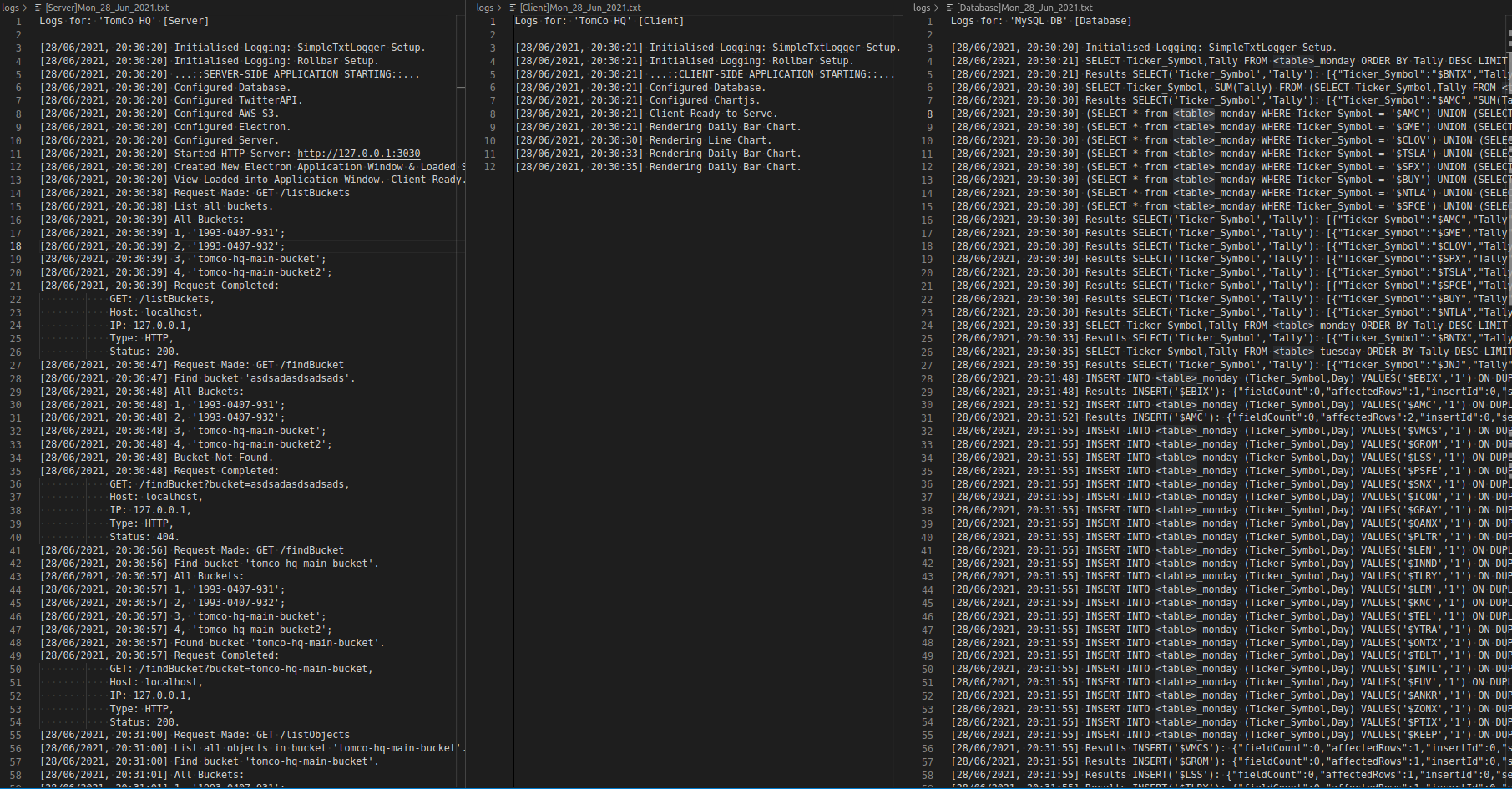Click 'GET: /listBuckets,' request detail line
Image resolution: width=1512 pixels, height=789 pixels.
tap(162, 299)
